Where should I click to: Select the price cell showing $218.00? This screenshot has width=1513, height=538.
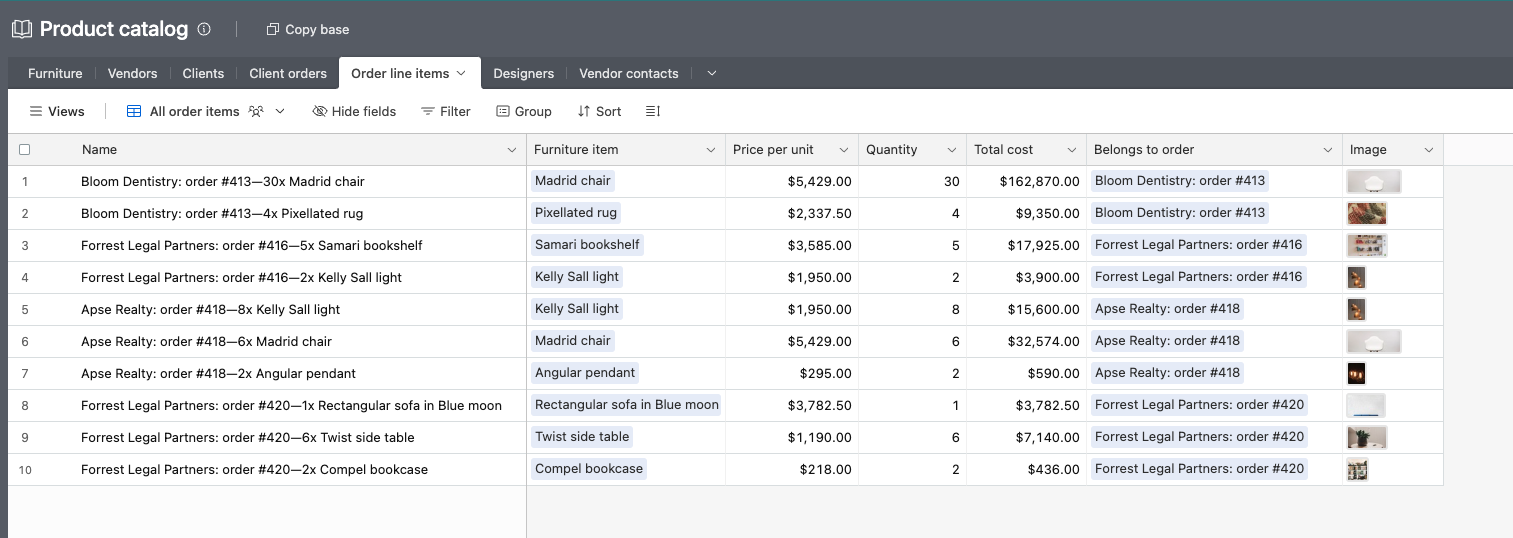pyautogui.click(x=792, y=470)
